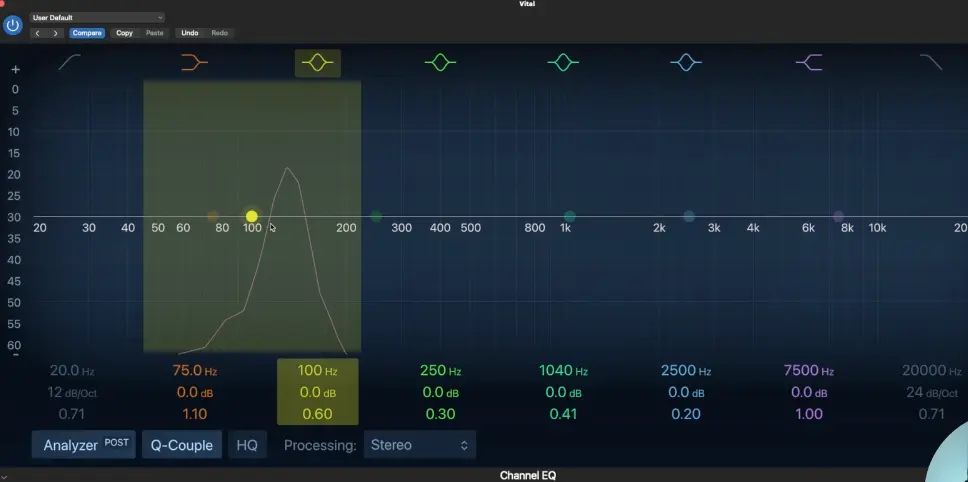968x482 pixels.
Task: Select the blue 0.20 Q value
Action: click(686, 414)
